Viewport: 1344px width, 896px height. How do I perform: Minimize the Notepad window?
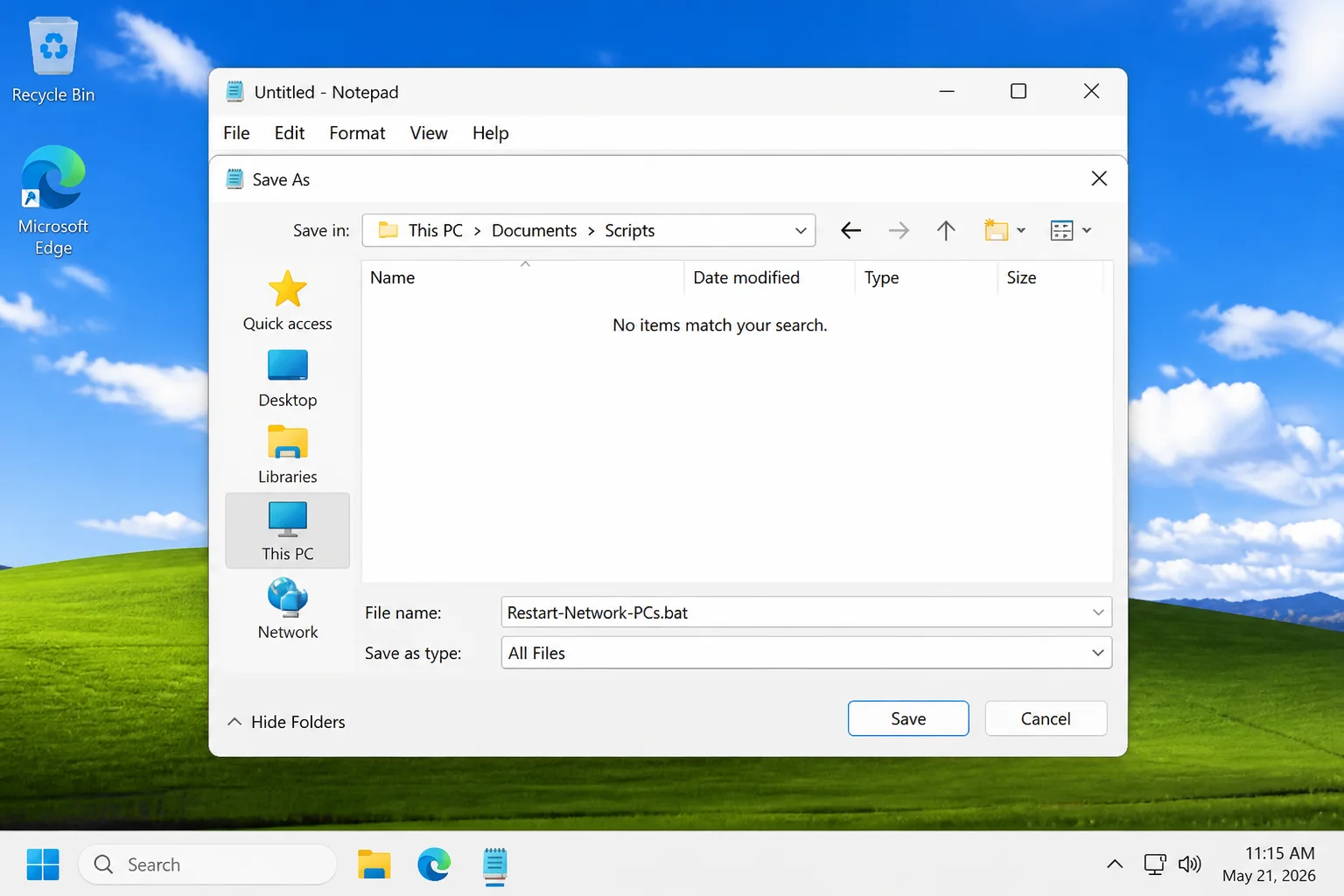point(947,91)
